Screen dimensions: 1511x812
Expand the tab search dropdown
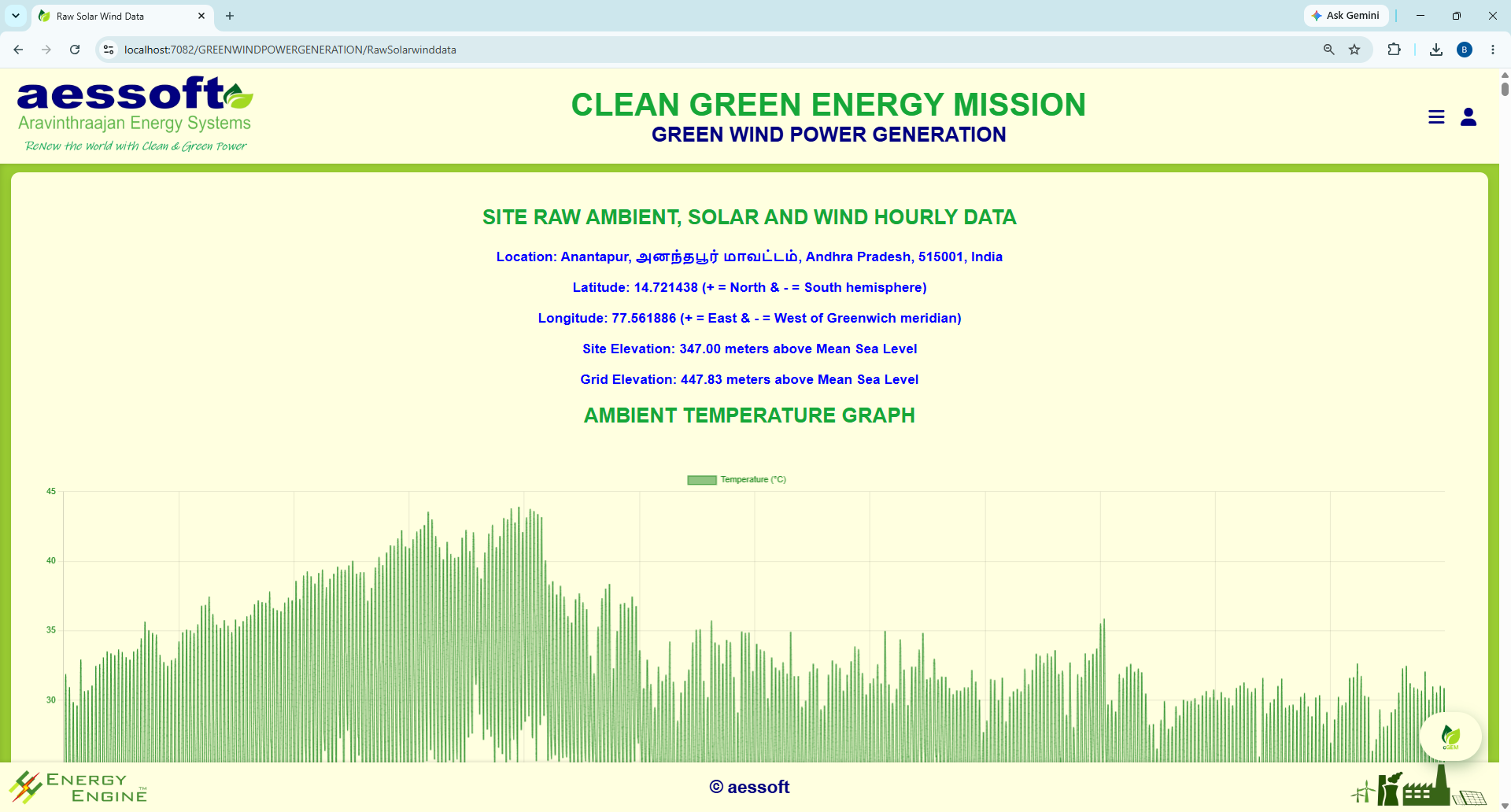point(16,16)
